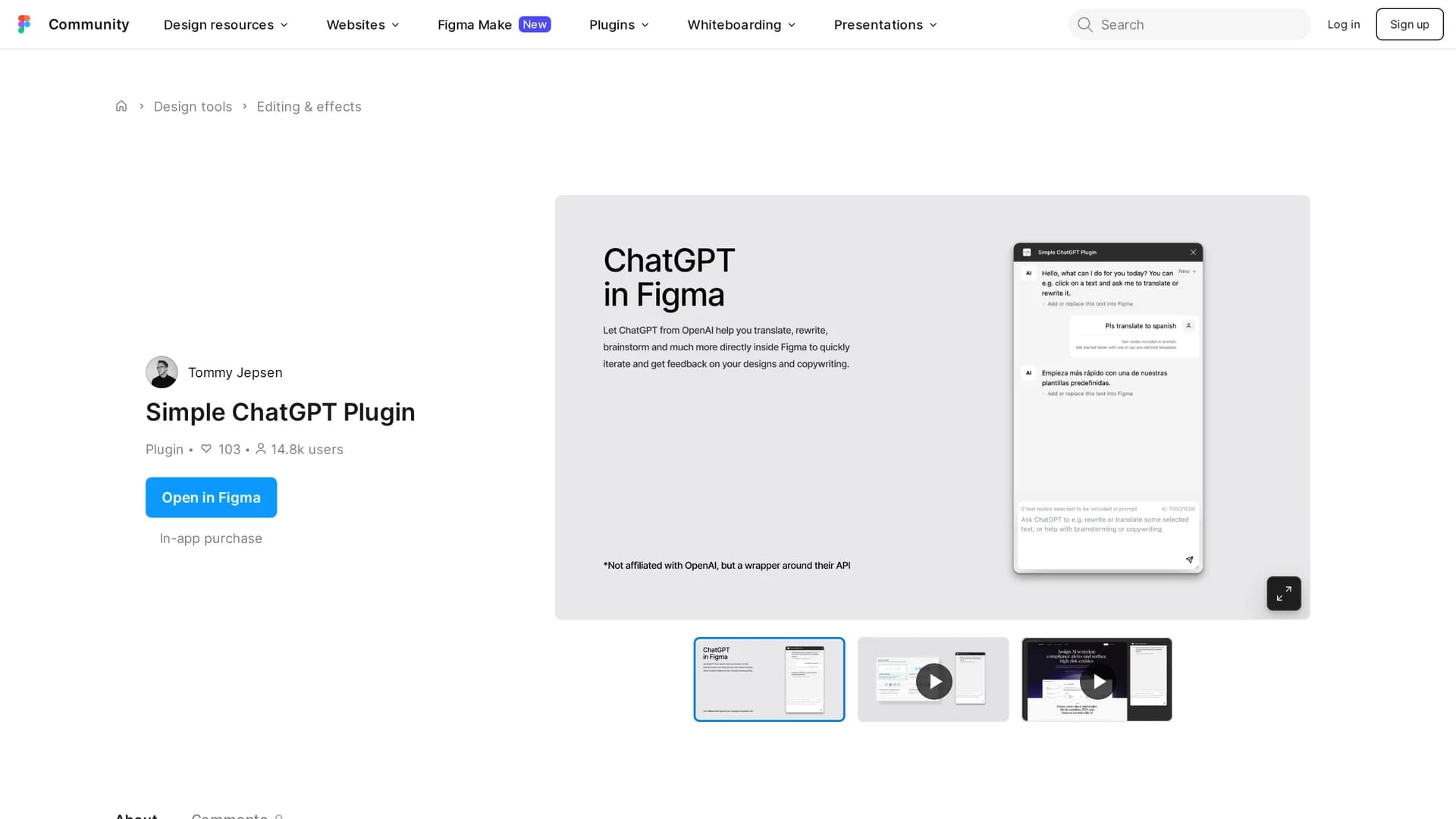This screenshot has height=819, width=1456.
Task: Select the first ChatGPT in Figma thumbnail
Action: (x=769, y=679)
